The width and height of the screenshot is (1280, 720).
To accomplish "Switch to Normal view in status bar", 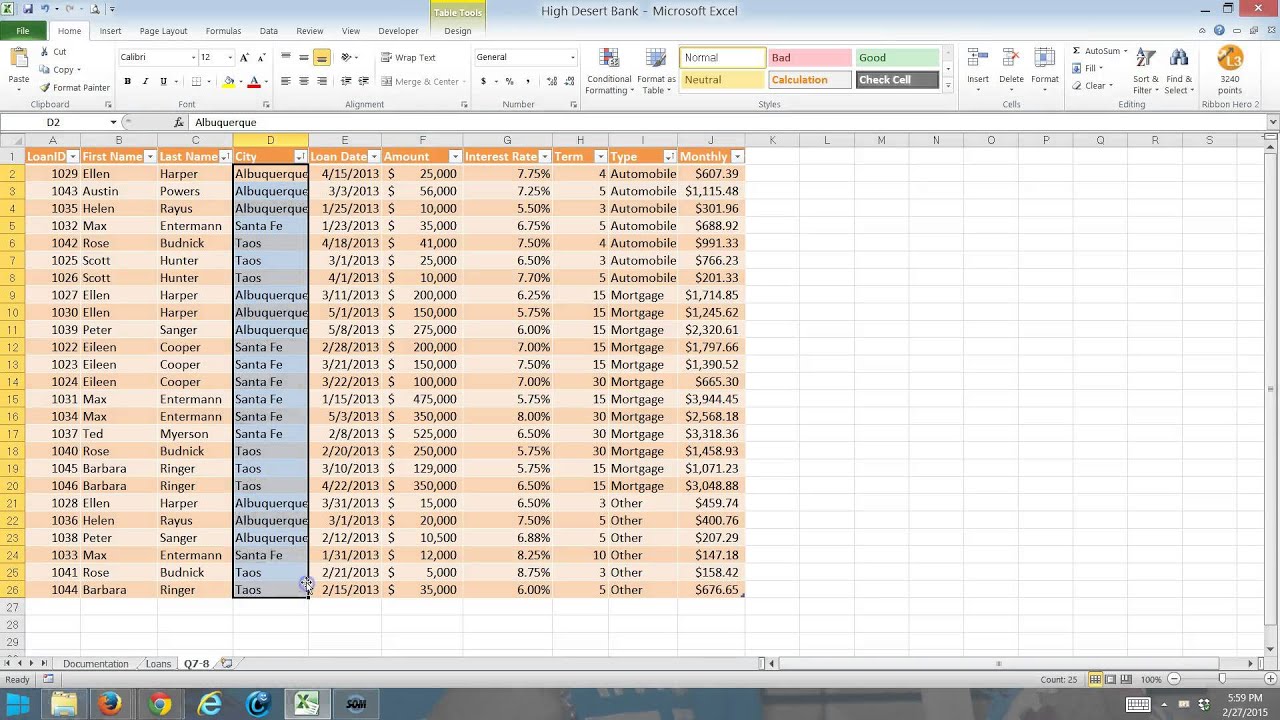I will click(1096, 680).
